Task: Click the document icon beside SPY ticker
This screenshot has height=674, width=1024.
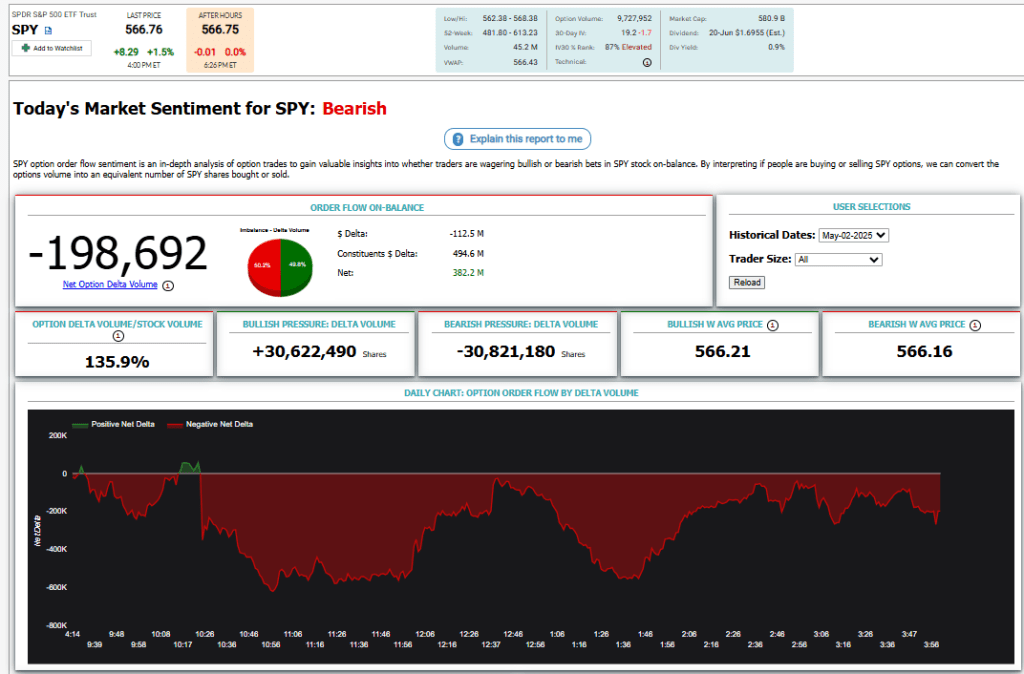Action: click(x=48, y=30)
